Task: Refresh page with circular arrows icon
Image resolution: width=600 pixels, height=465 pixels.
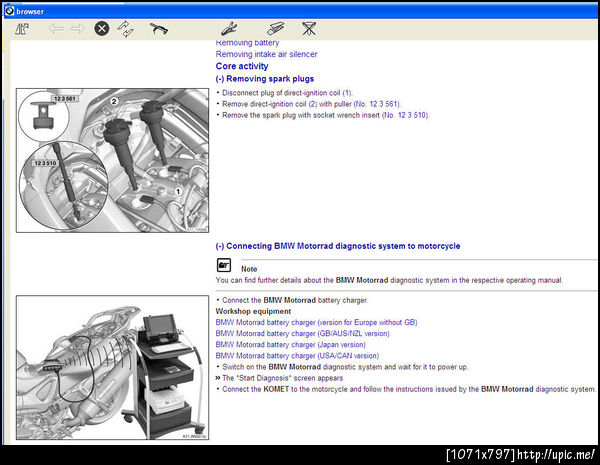Action: (126, 29)
